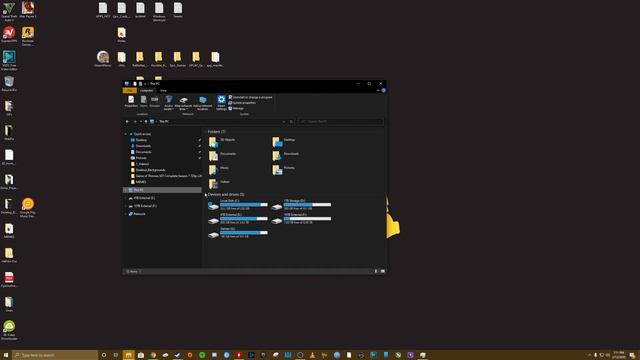Go up one level with up arrow
640x360 pixels.
[146, 121]
